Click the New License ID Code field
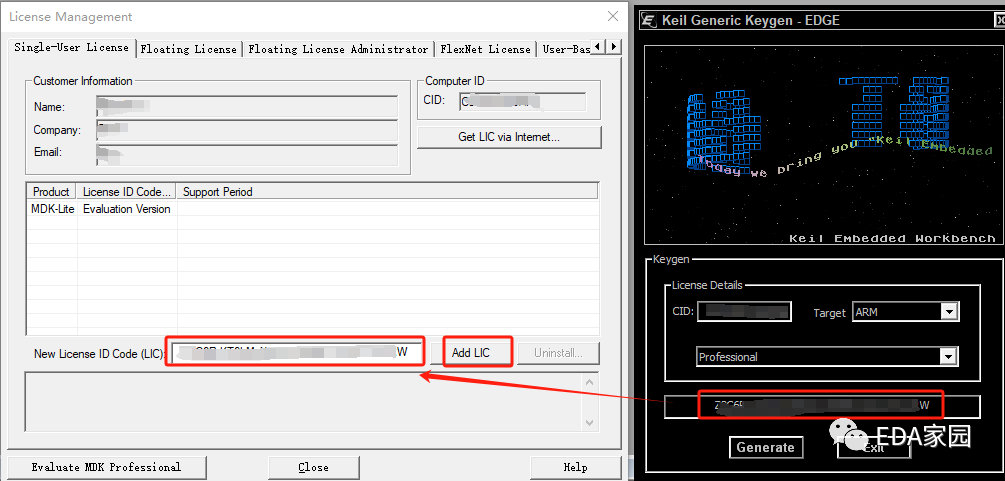This screenshot has height=481, width=1005. 297,352
